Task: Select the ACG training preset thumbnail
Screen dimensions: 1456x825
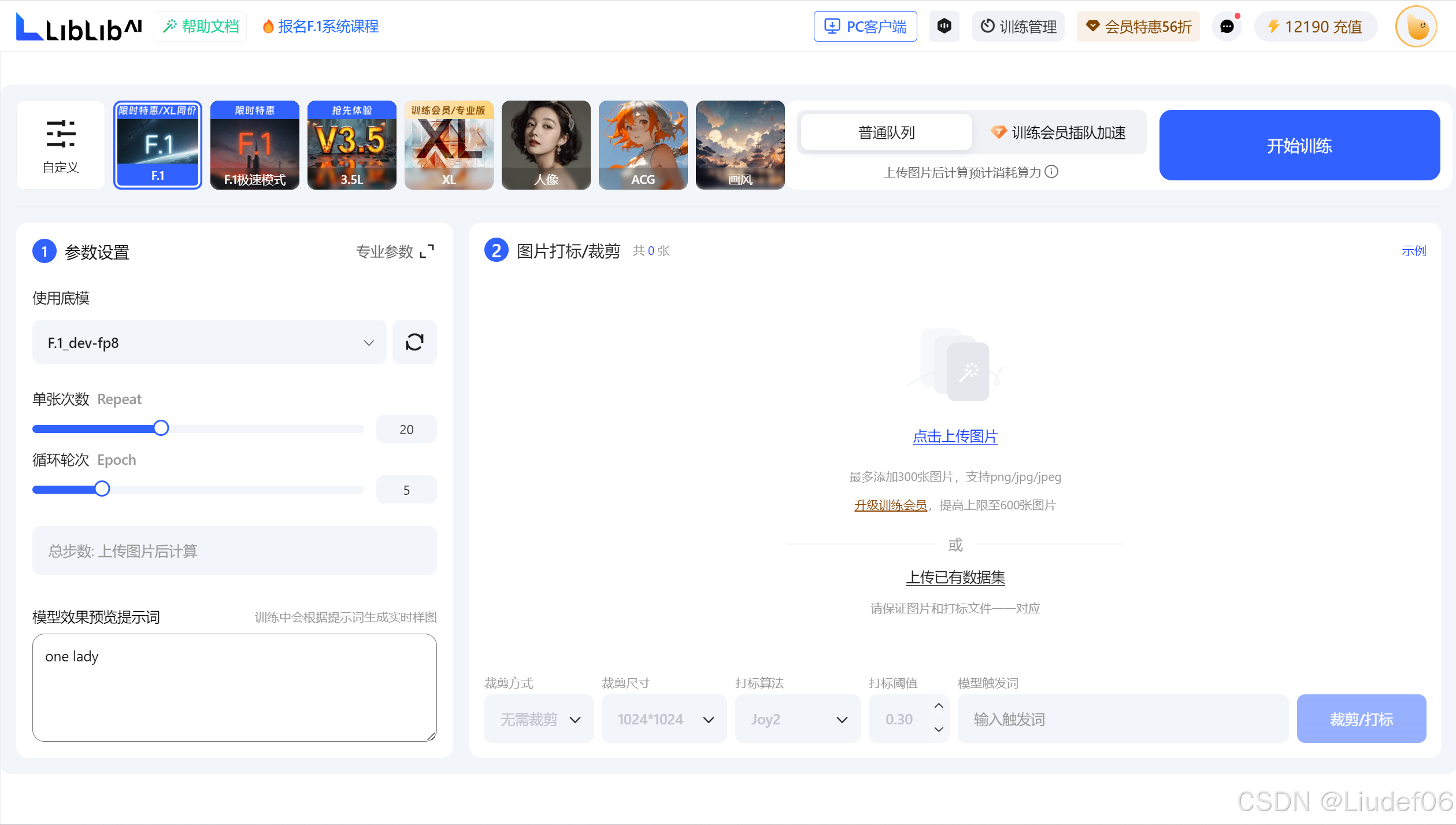Action: point(643,145)
